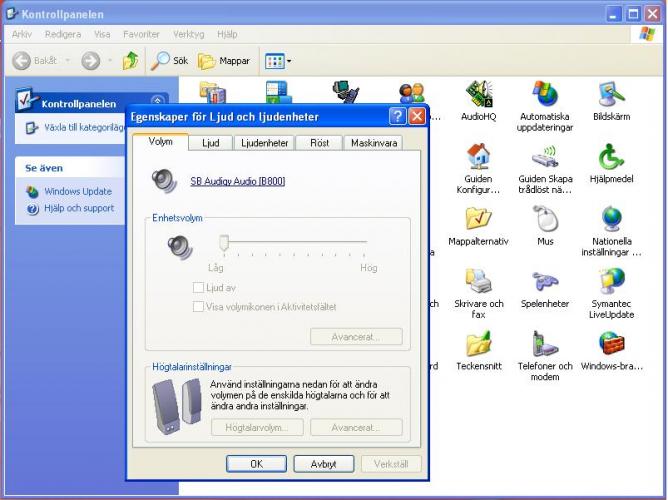
Task: Open the Hjälpmedel accessibility icon
Action: [611, 158]
